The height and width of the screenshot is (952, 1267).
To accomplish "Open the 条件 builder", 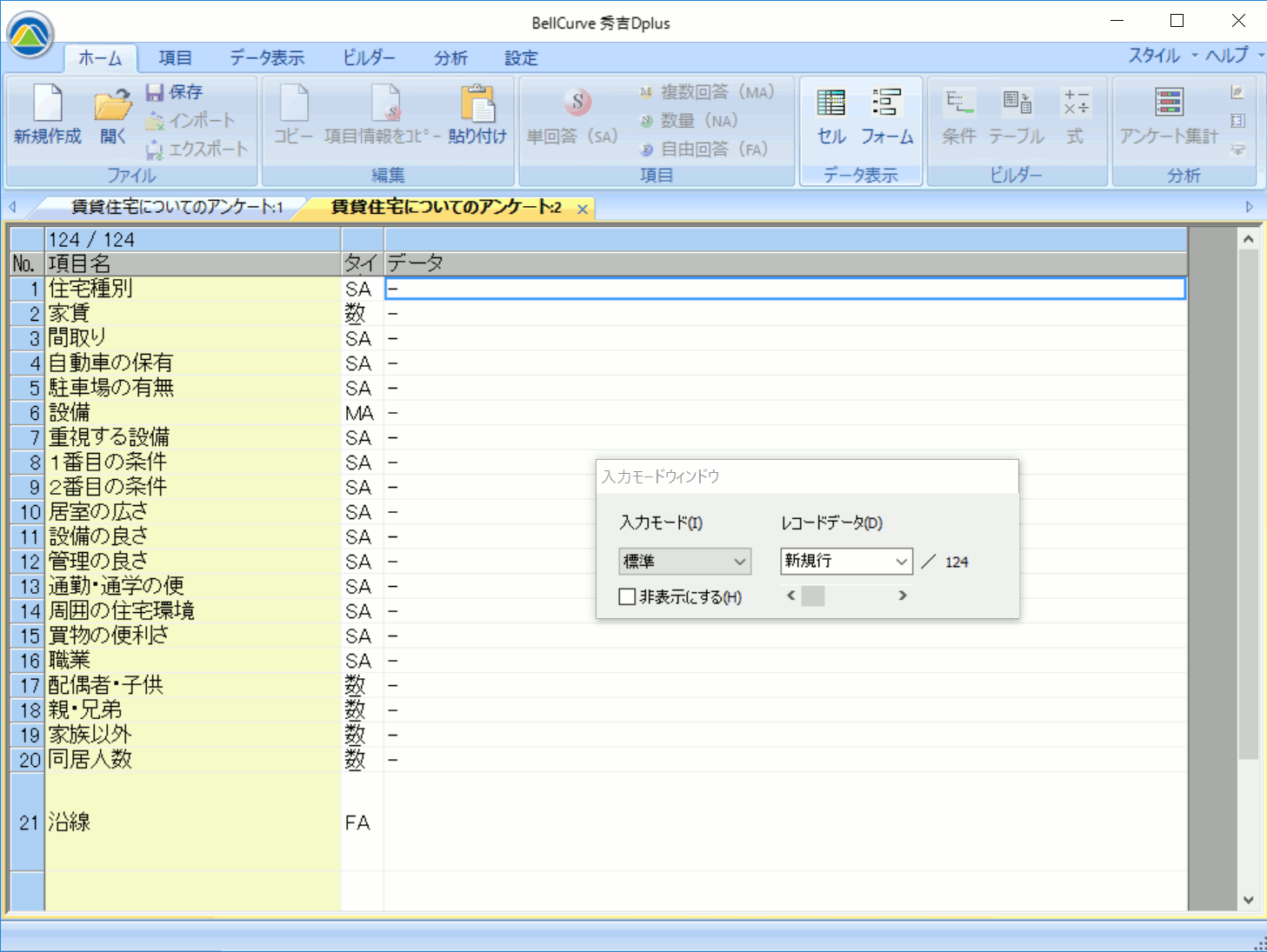I will pyautogui.click(x=959, y=115).
